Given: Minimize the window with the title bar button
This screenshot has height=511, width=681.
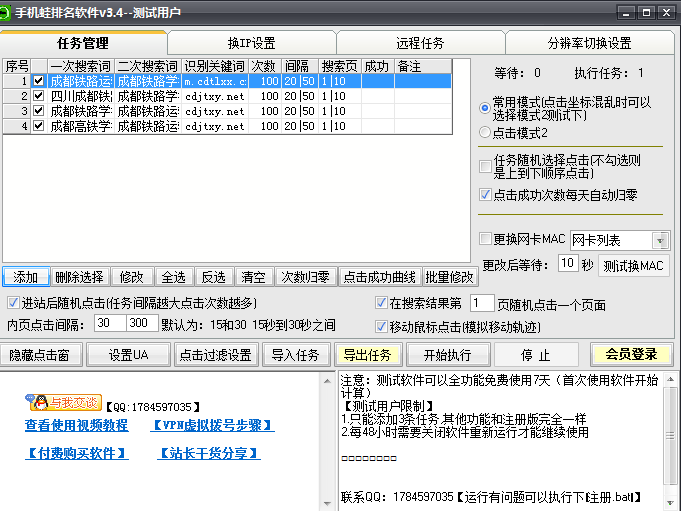Looking at the screenshot, I should [624, 11].
